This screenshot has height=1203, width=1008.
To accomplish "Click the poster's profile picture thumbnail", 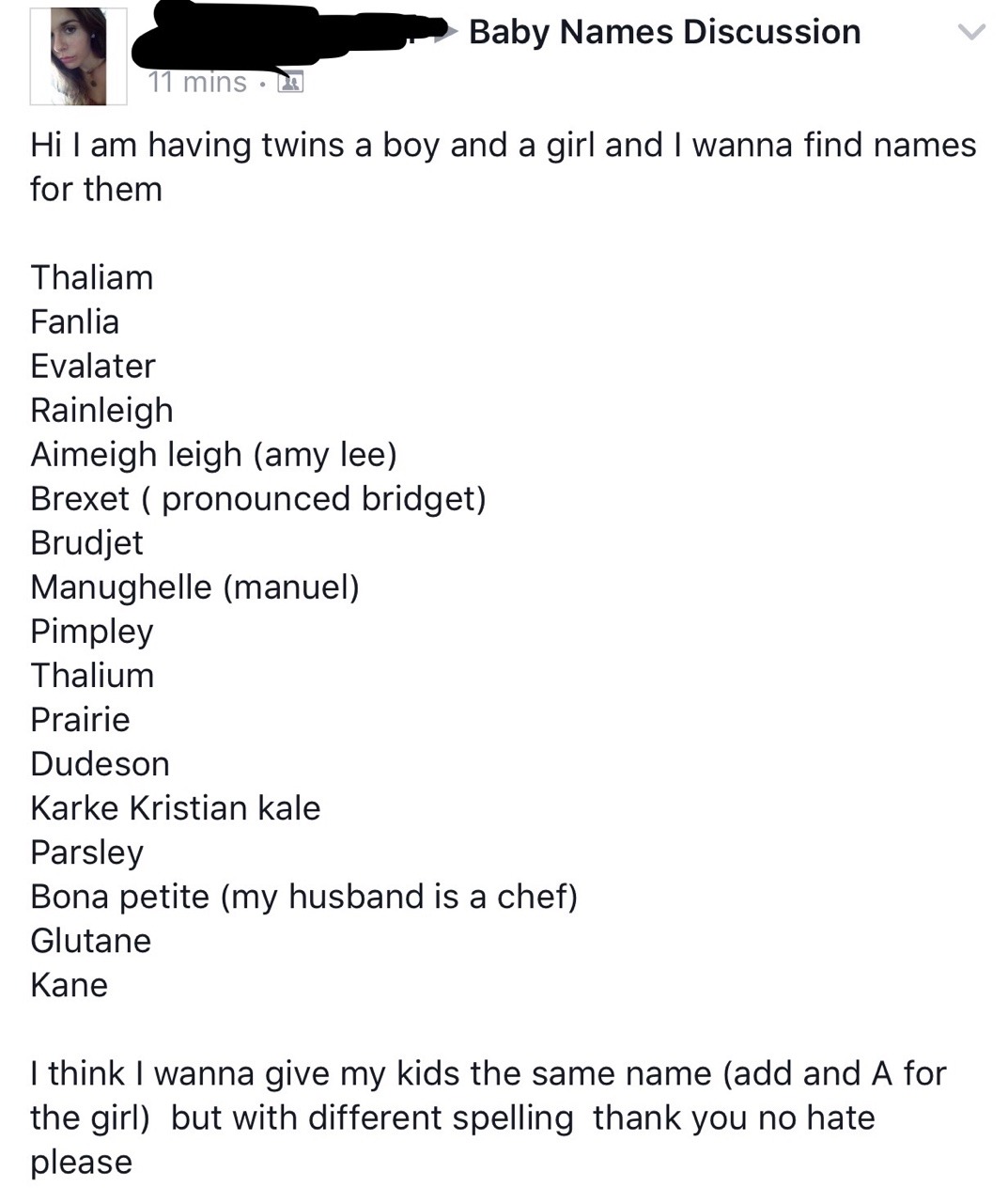I will pos(79,56).
